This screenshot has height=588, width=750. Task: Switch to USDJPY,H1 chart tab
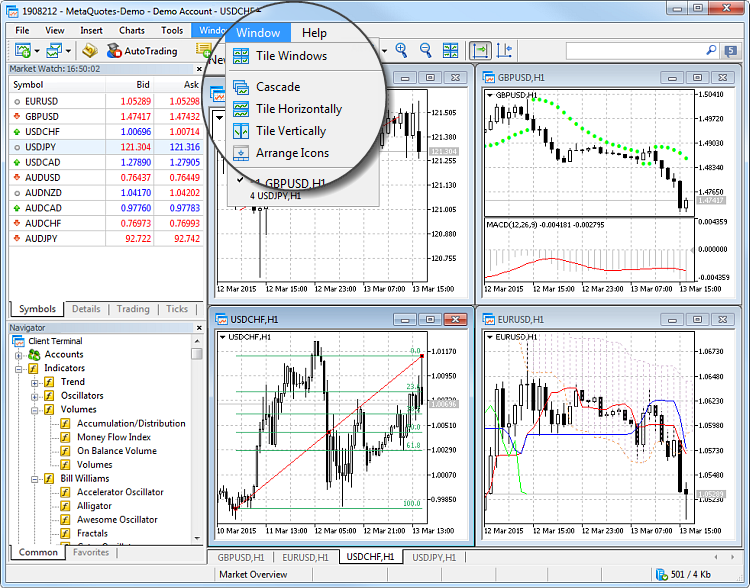click(x=434, y=557)
